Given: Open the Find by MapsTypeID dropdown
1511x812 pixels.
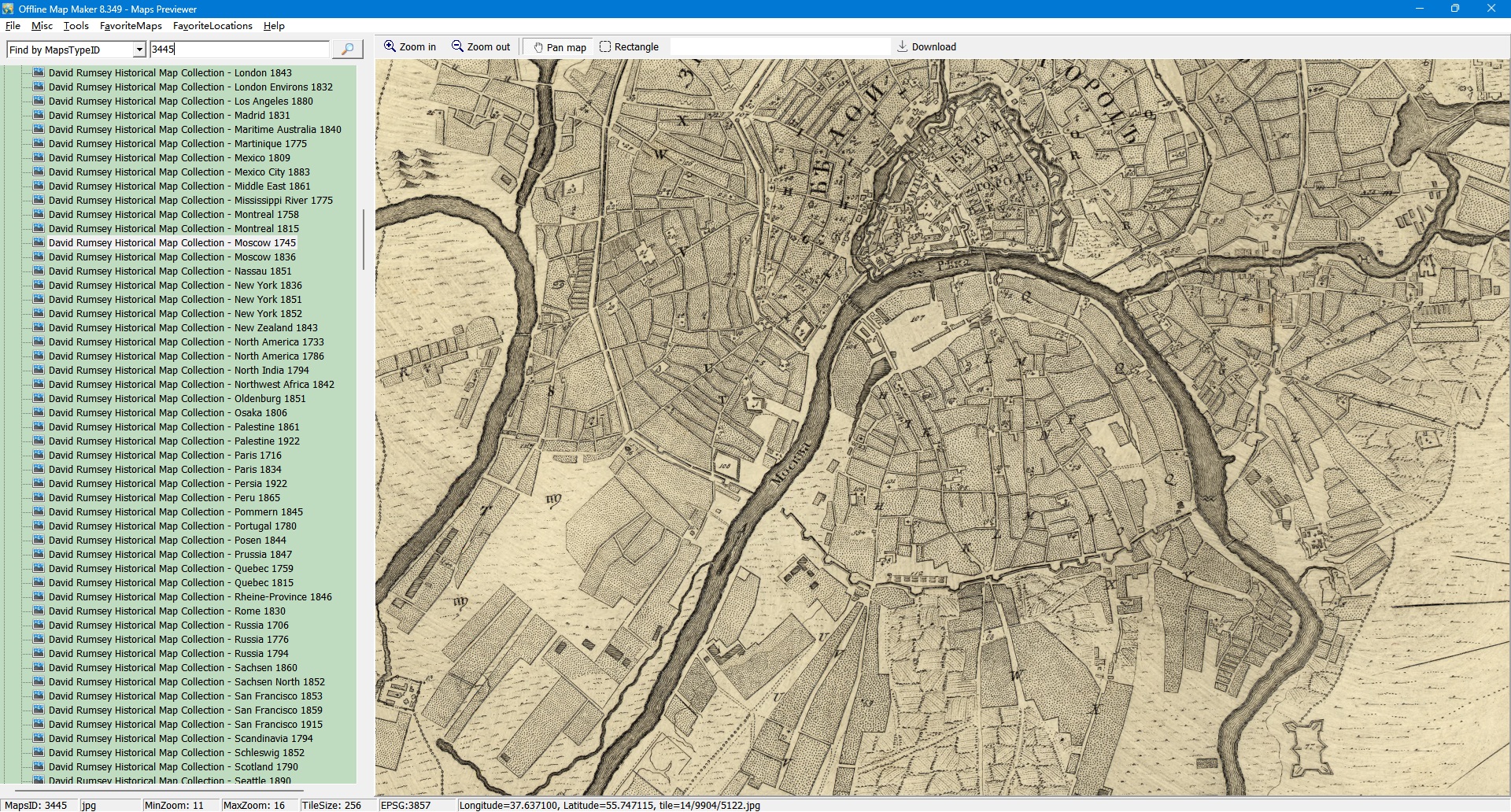Looking at the screenshot, I should tap(139, 50).
